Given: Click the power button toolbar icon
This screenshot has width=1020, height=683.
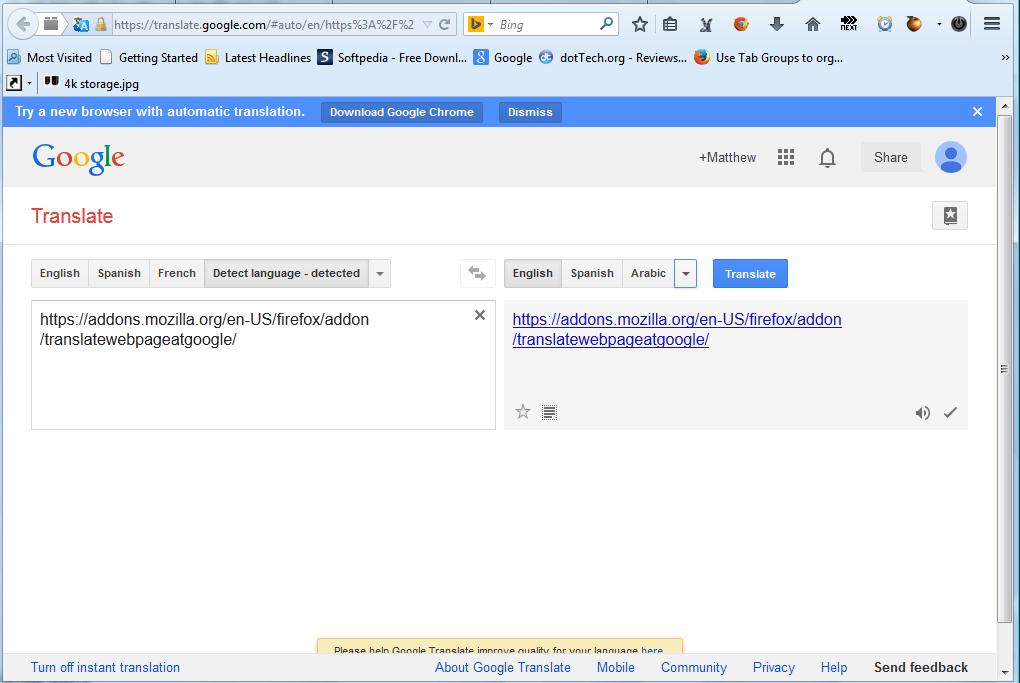Looking at the screenshot, I should tap(959, 24).
